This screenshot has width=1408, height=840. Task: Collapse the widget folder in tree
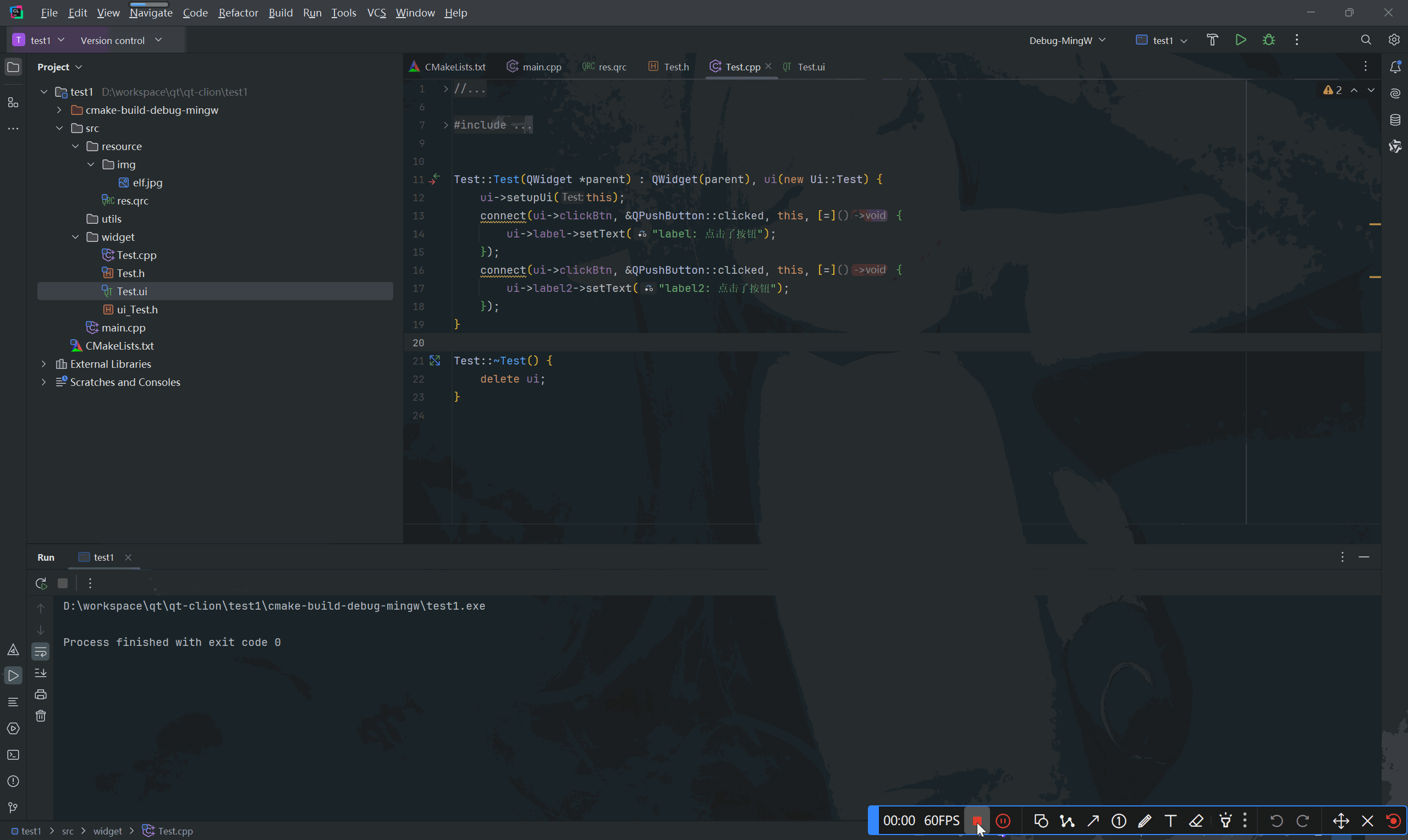click(x=75, y=237)
